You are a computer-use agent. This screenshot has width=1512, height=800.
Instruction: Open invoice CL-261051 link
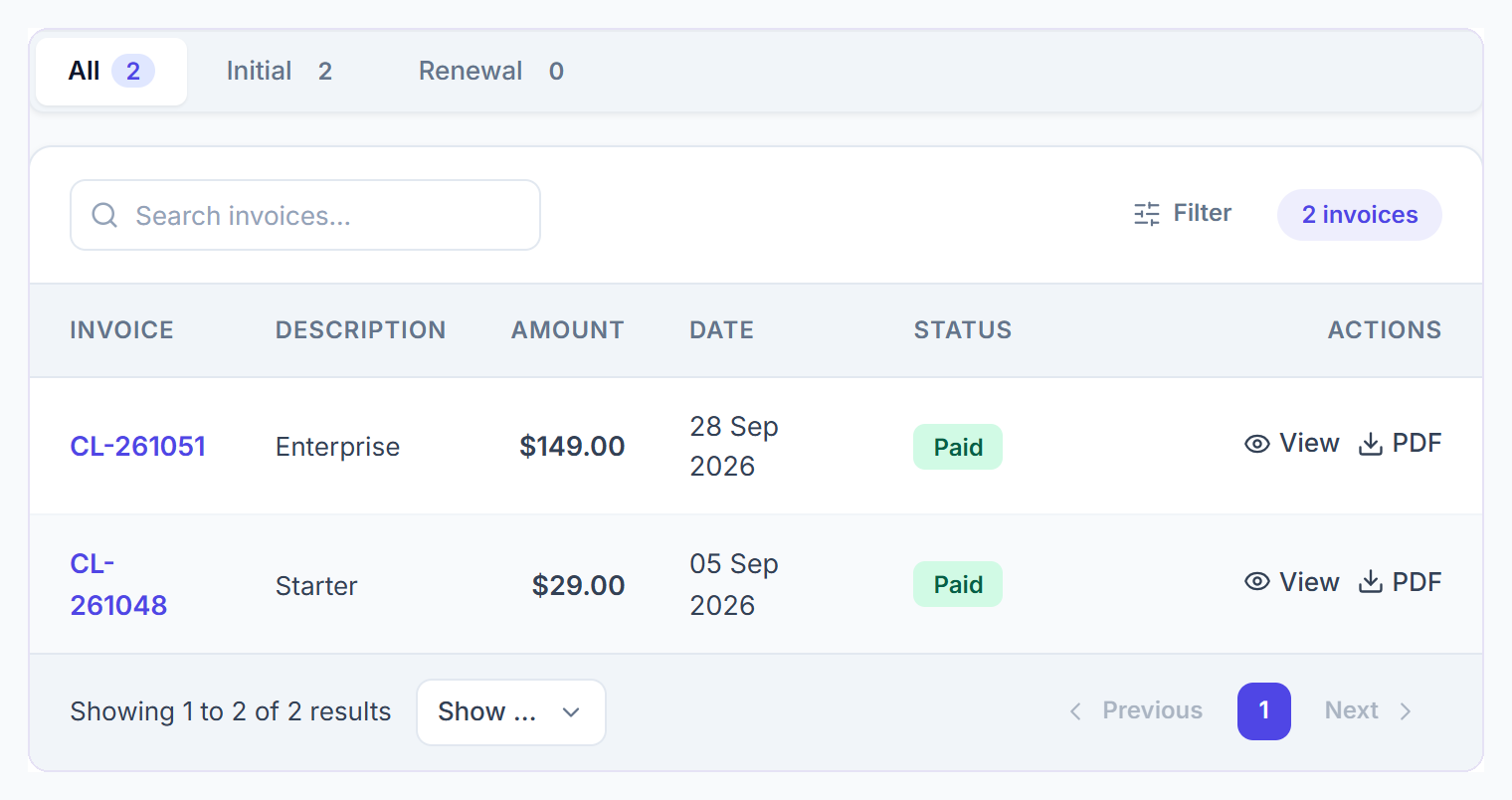[x=138, y=447]
